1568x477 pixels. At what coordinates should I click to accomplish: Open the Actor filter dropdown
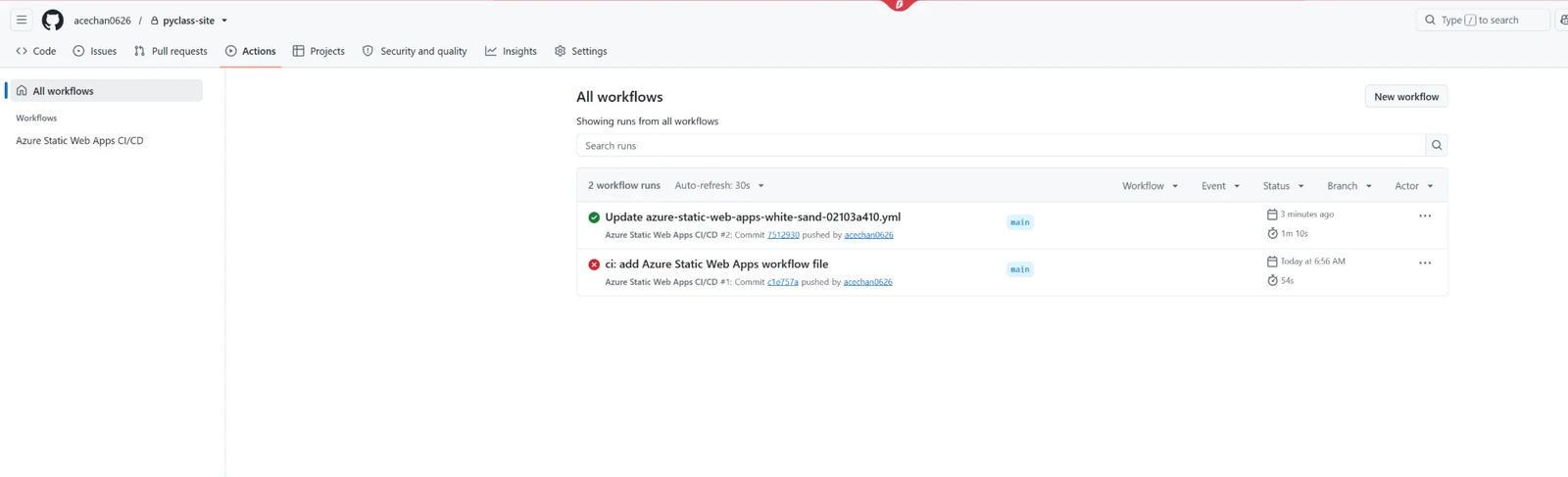[1414, 186]
